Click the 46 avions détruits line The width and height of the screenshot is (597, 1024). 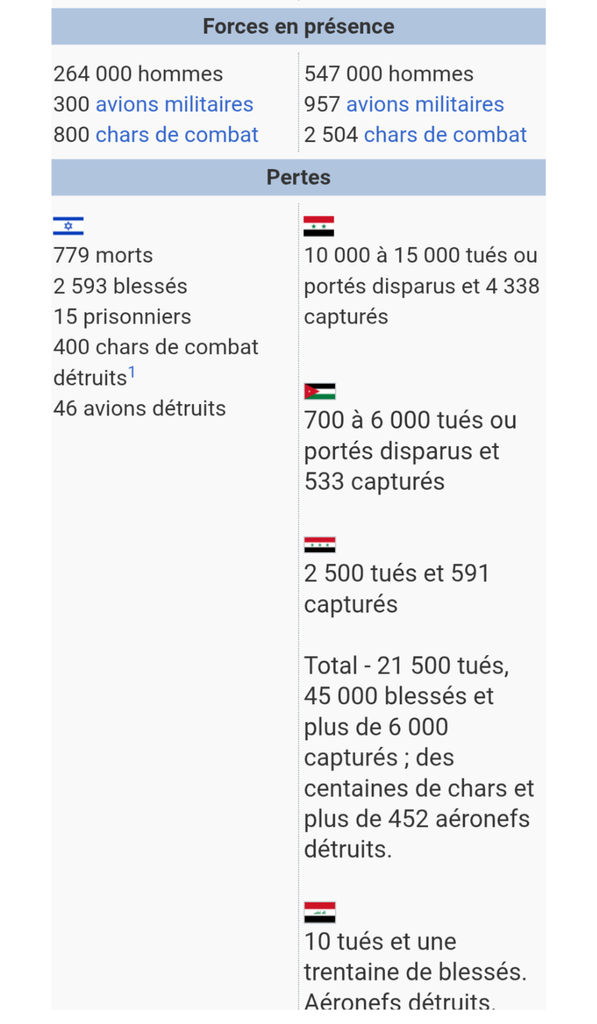(140, 408)
